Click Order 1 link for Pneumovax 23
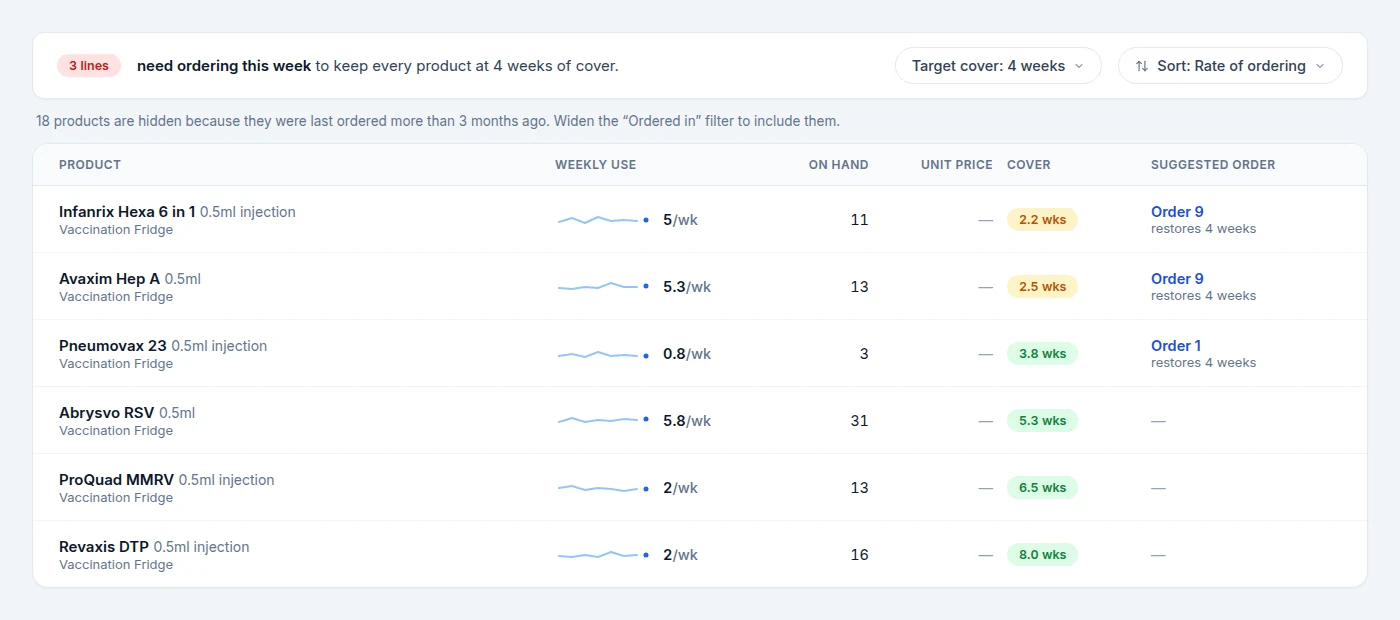1400x620 pixels. coord(1176,346)
